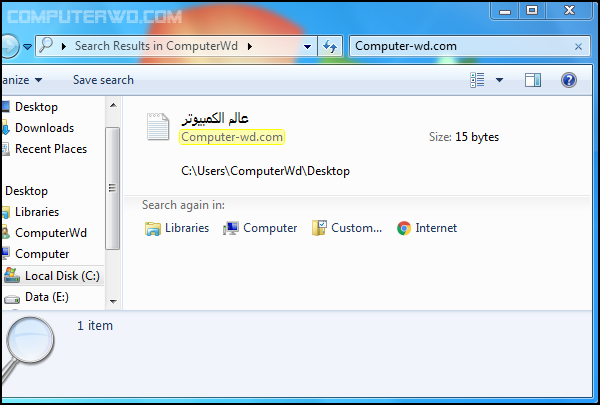Click the Data (E:) drive icon
Image resolution: width=600 pixels, height=405 pixels.
pyautogui.click(x=12, y=298)
